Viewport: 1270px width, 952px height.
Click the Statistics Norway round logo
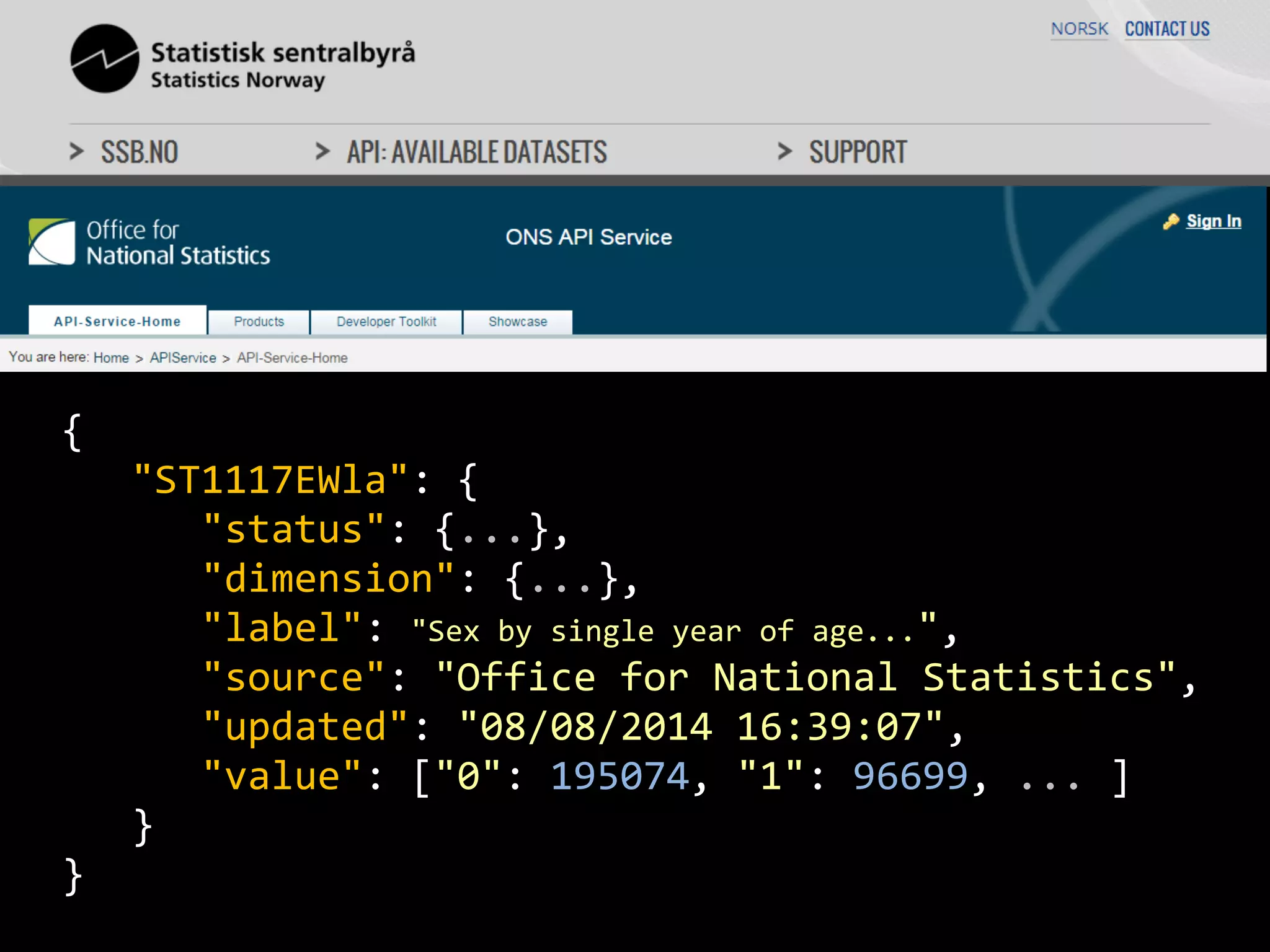click(105, 59)
